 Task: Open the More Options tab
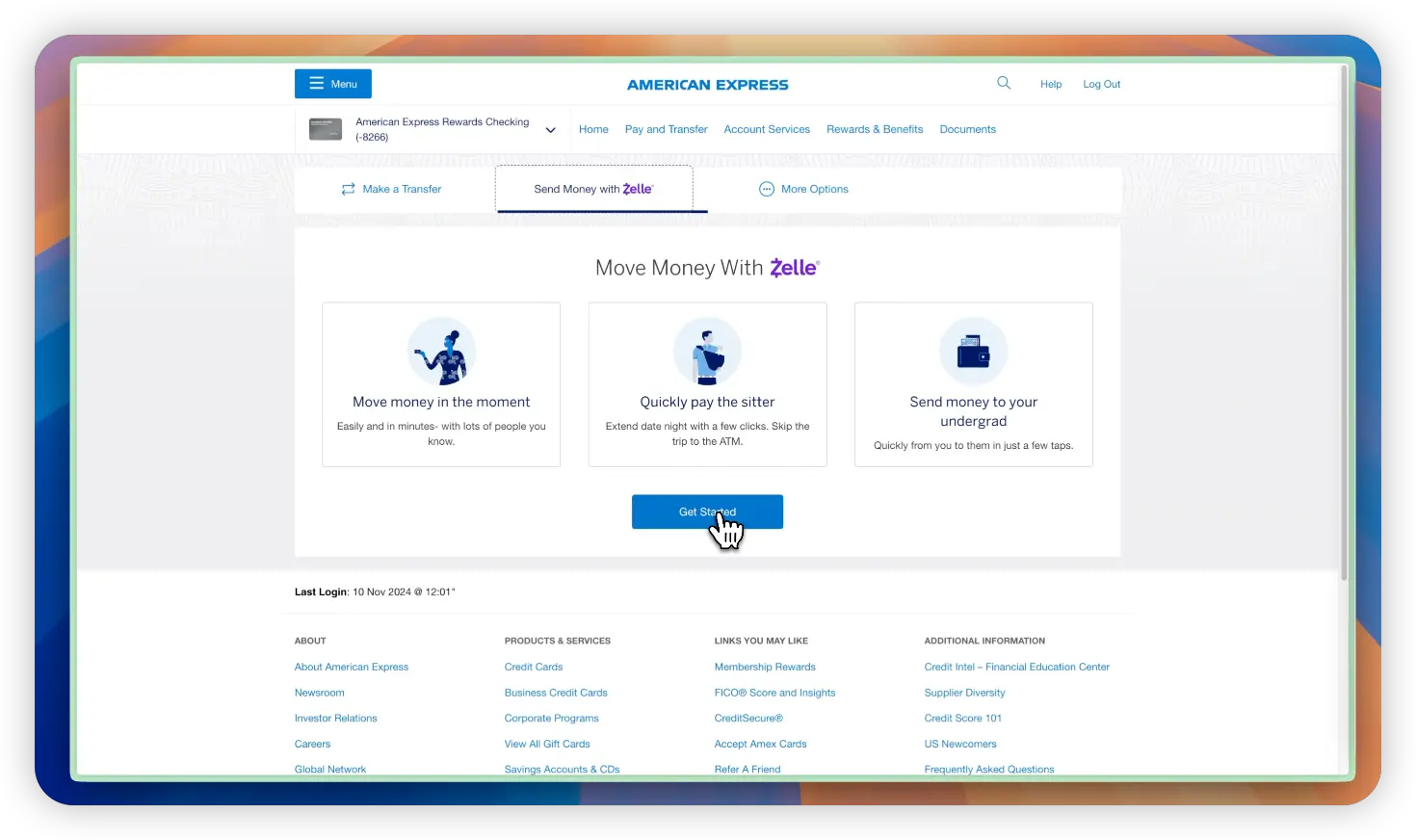coord(804,189)
